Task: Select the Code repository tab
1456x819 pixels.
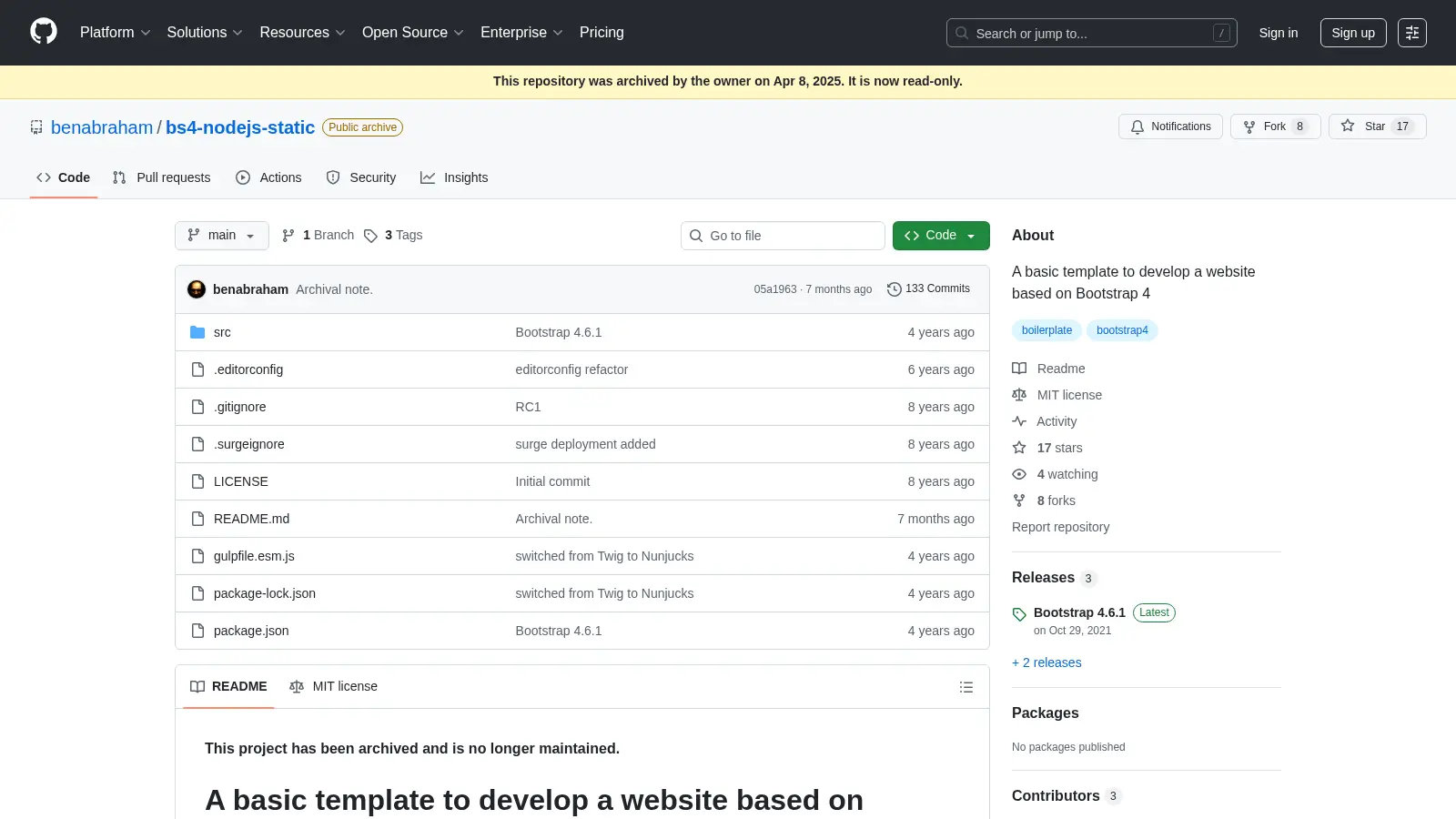Action: coord(64,177)
